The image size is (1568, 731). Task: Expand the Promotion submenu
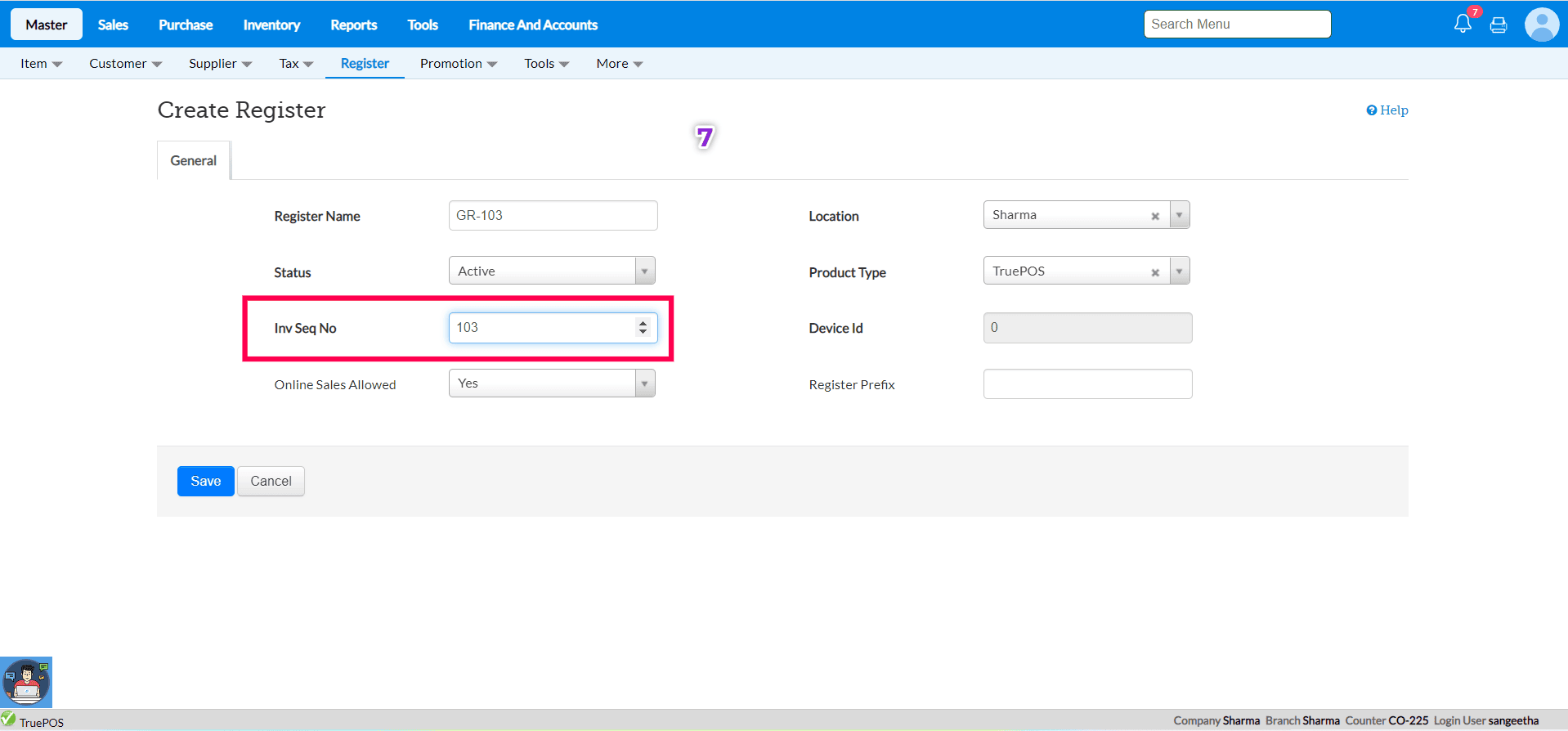(458, 64)
